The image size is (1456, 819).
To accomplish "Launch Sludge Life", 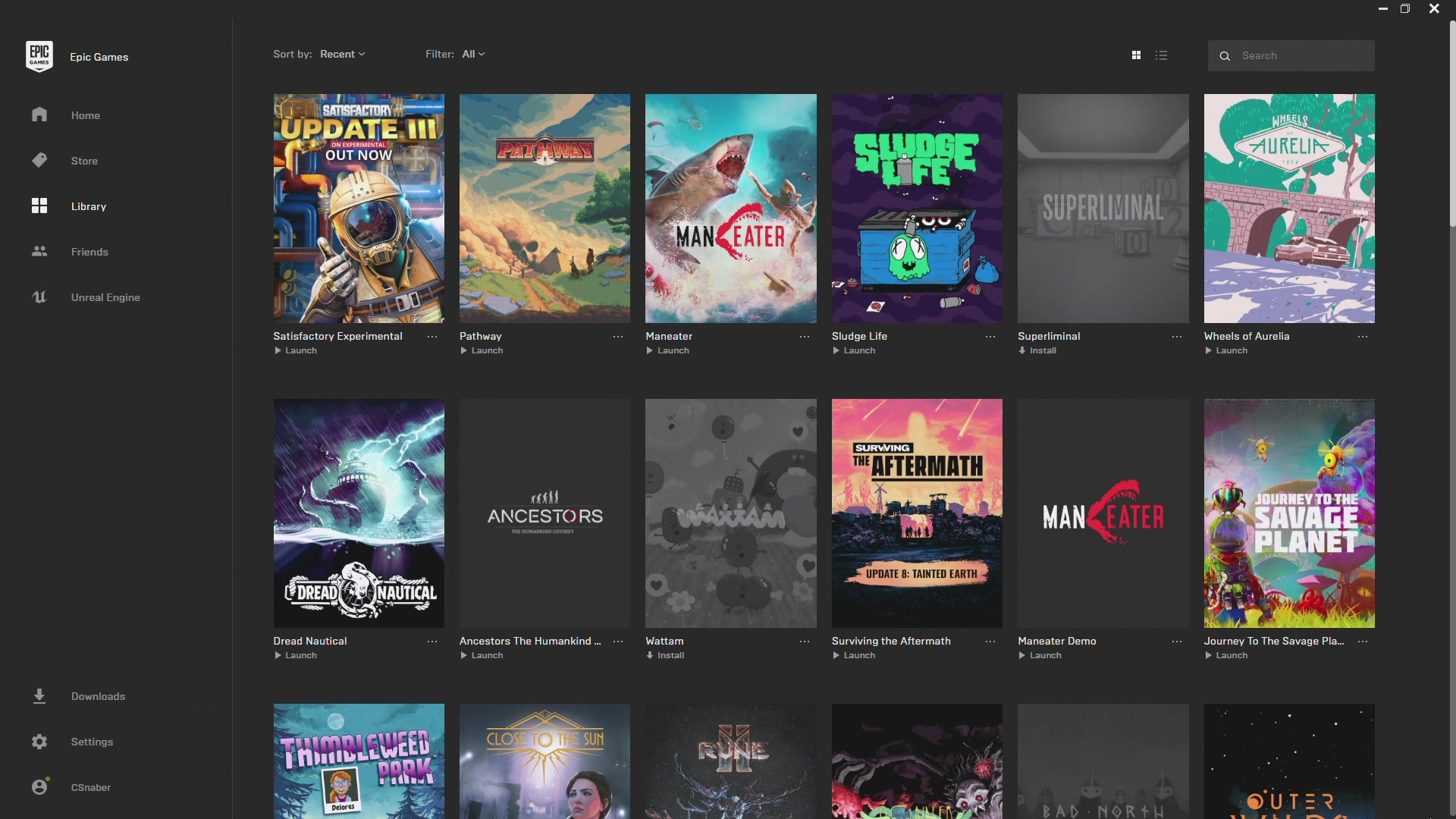I will pos(854,350).
